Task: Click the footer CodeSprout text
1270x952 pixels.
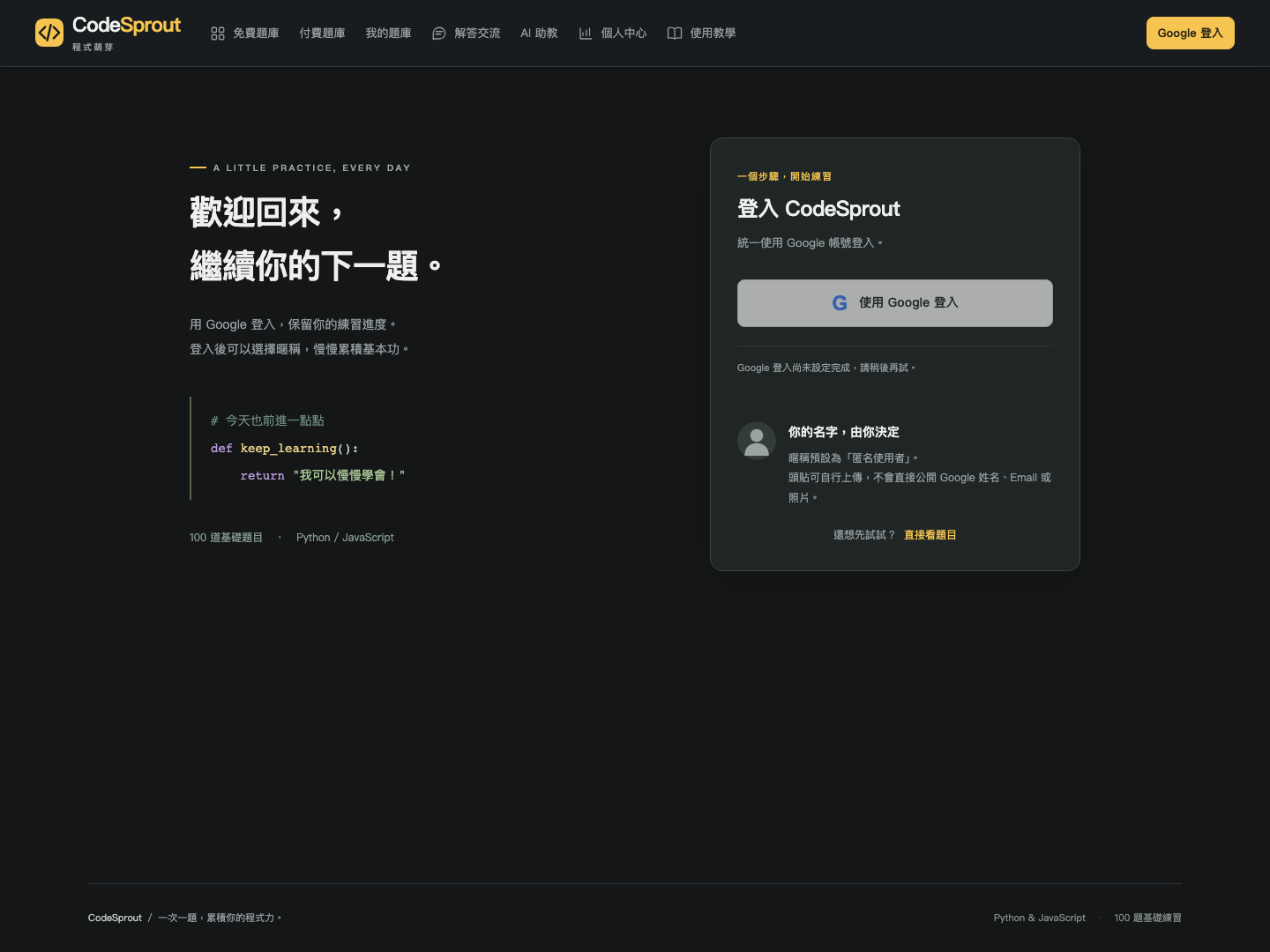Action: (x=115, y=918)
